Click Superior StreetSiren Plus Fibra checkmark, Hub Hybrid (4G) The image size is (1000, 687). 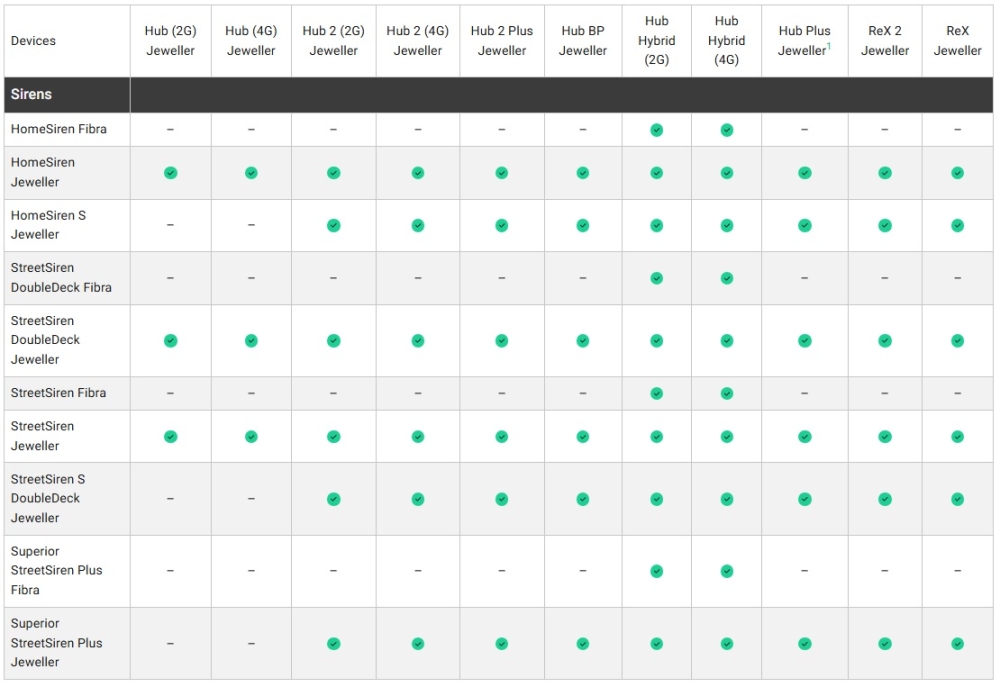tap(726, 571)
